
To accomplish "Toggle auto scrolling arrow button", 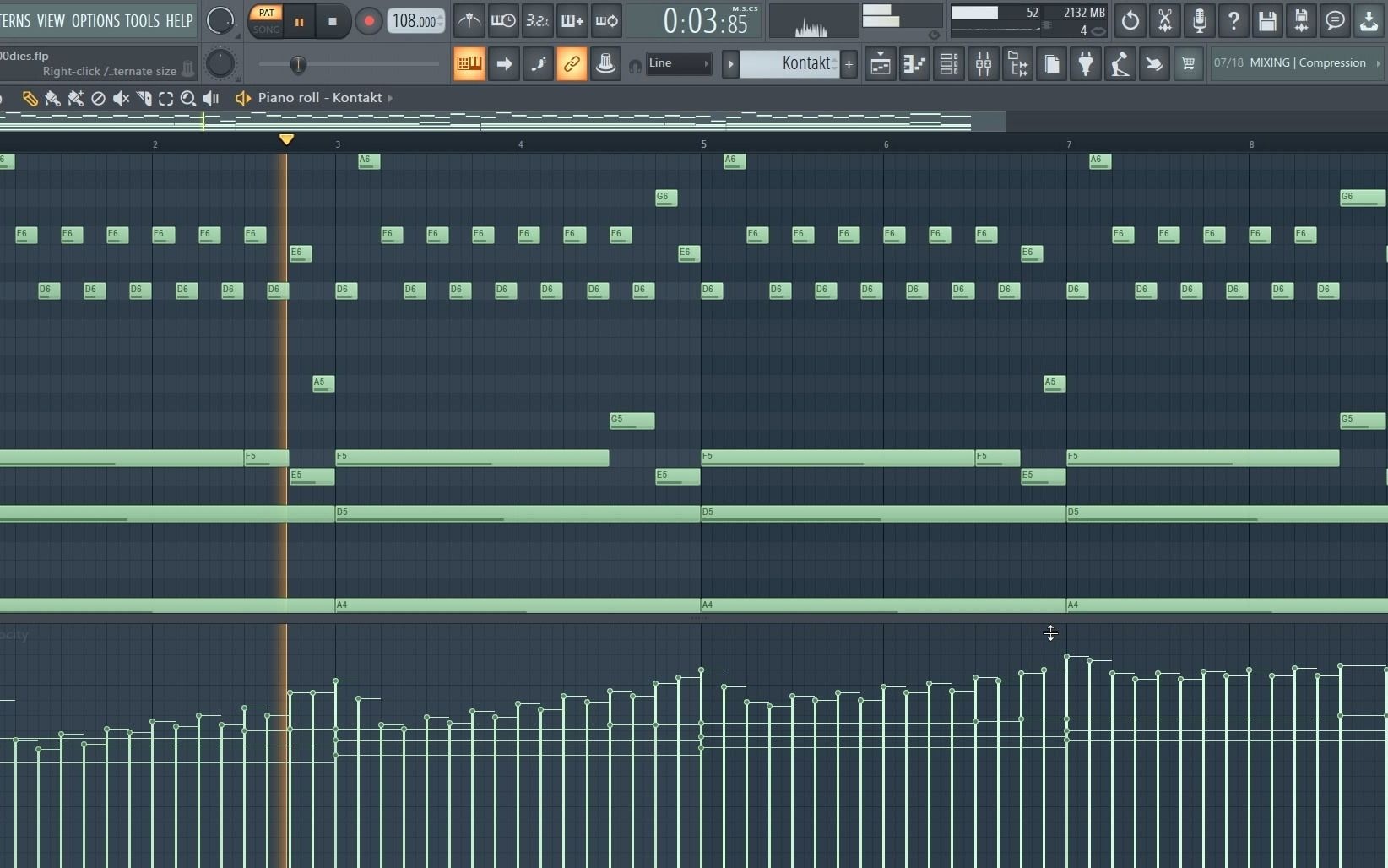I will point(504,63).
